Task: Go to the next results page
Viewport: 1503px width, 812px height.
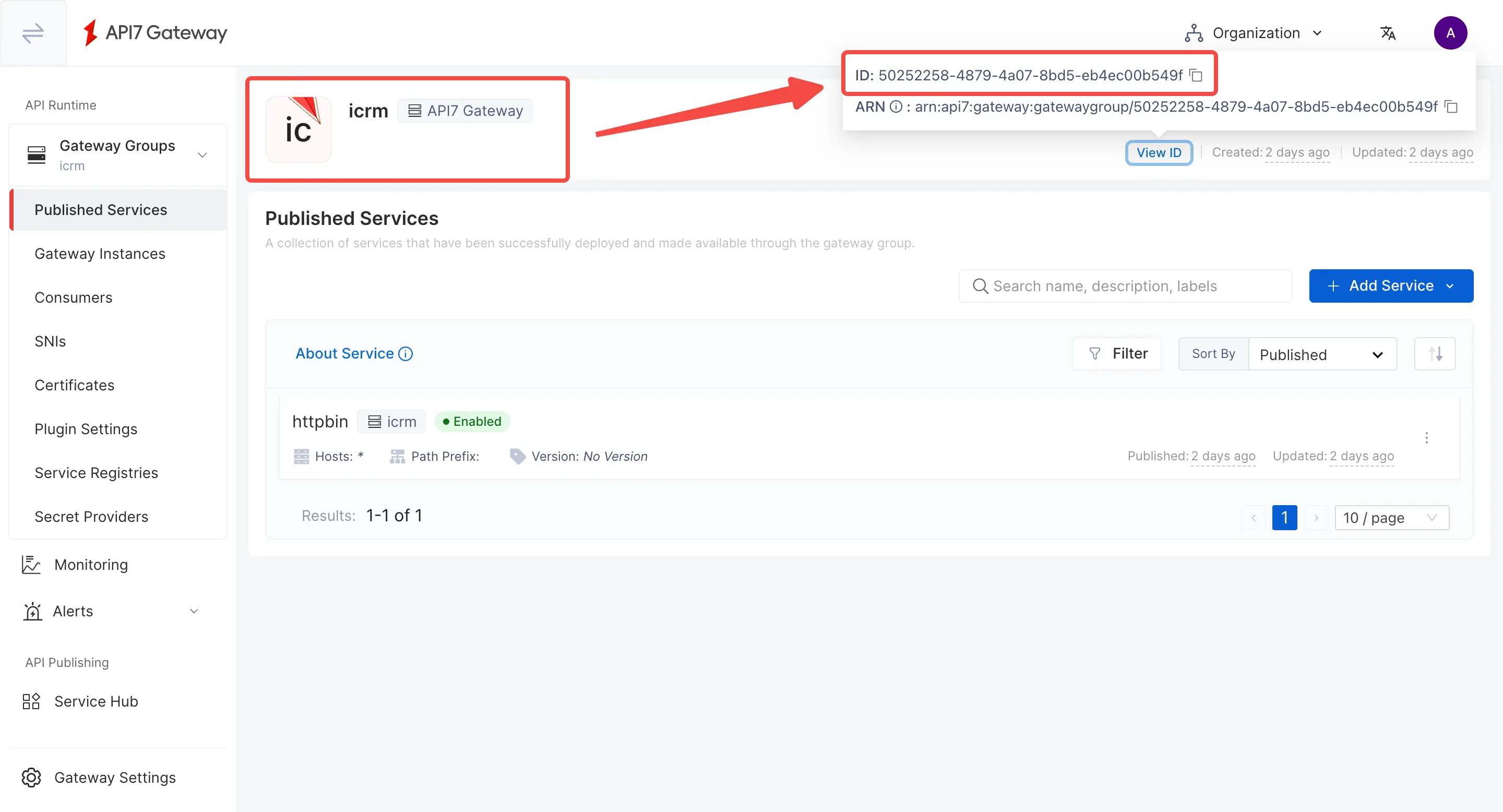Action: (1316, 518)
